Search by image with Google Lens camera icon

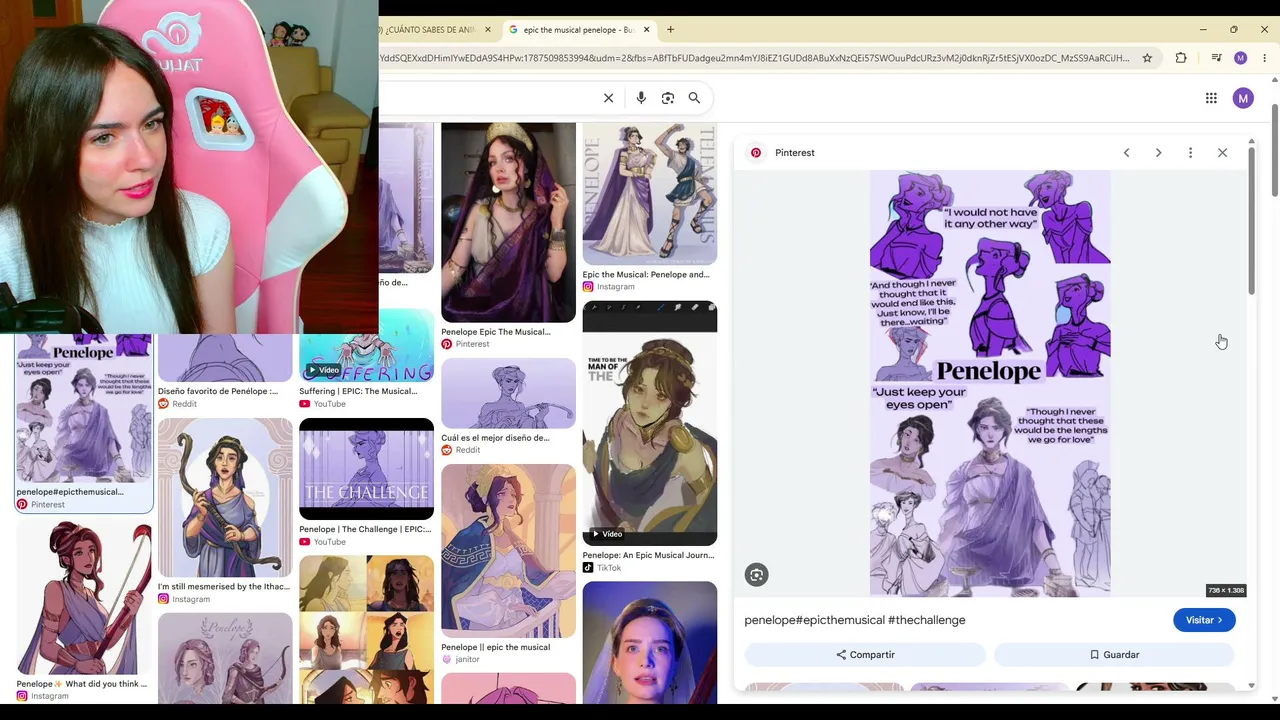(x=668, y=98)
